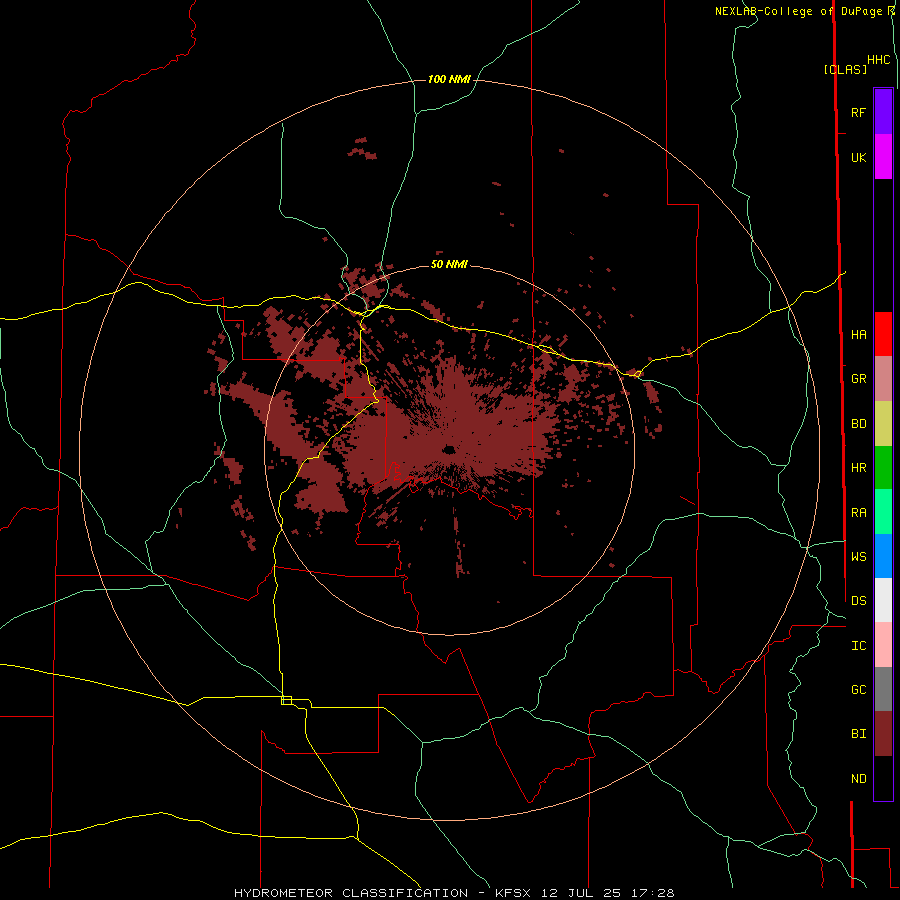This screenshot has width=900, height=900.
Task: Click the RA legend label
Action: click(858, 513)
